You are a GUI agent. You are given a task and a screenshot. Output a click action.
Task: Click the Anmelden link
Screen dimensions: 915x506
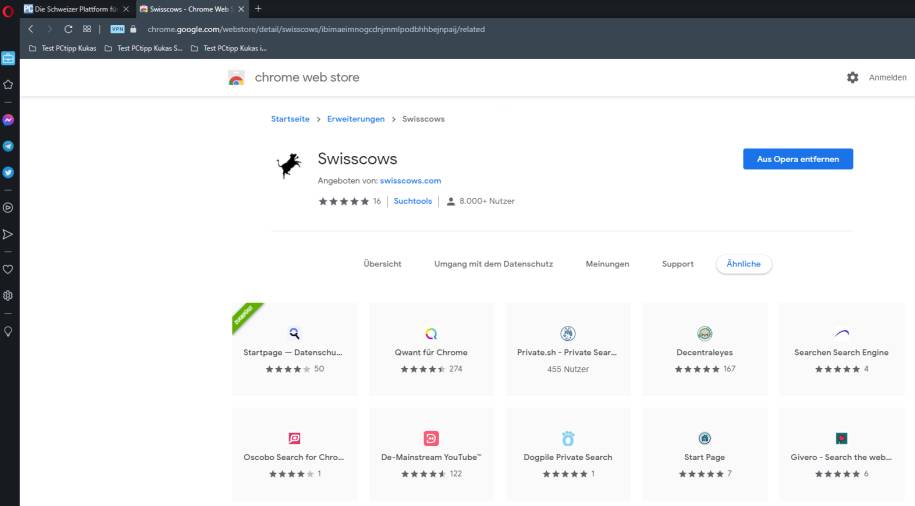tap(887, 77)
